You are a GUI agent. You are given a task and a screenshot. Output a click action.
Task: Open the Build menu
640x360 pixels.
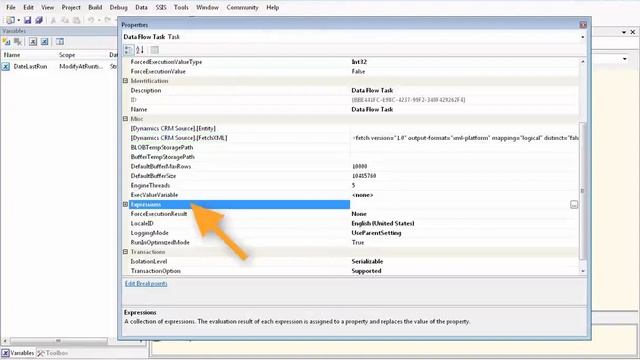pyautogui.click(x=95, y=7)
